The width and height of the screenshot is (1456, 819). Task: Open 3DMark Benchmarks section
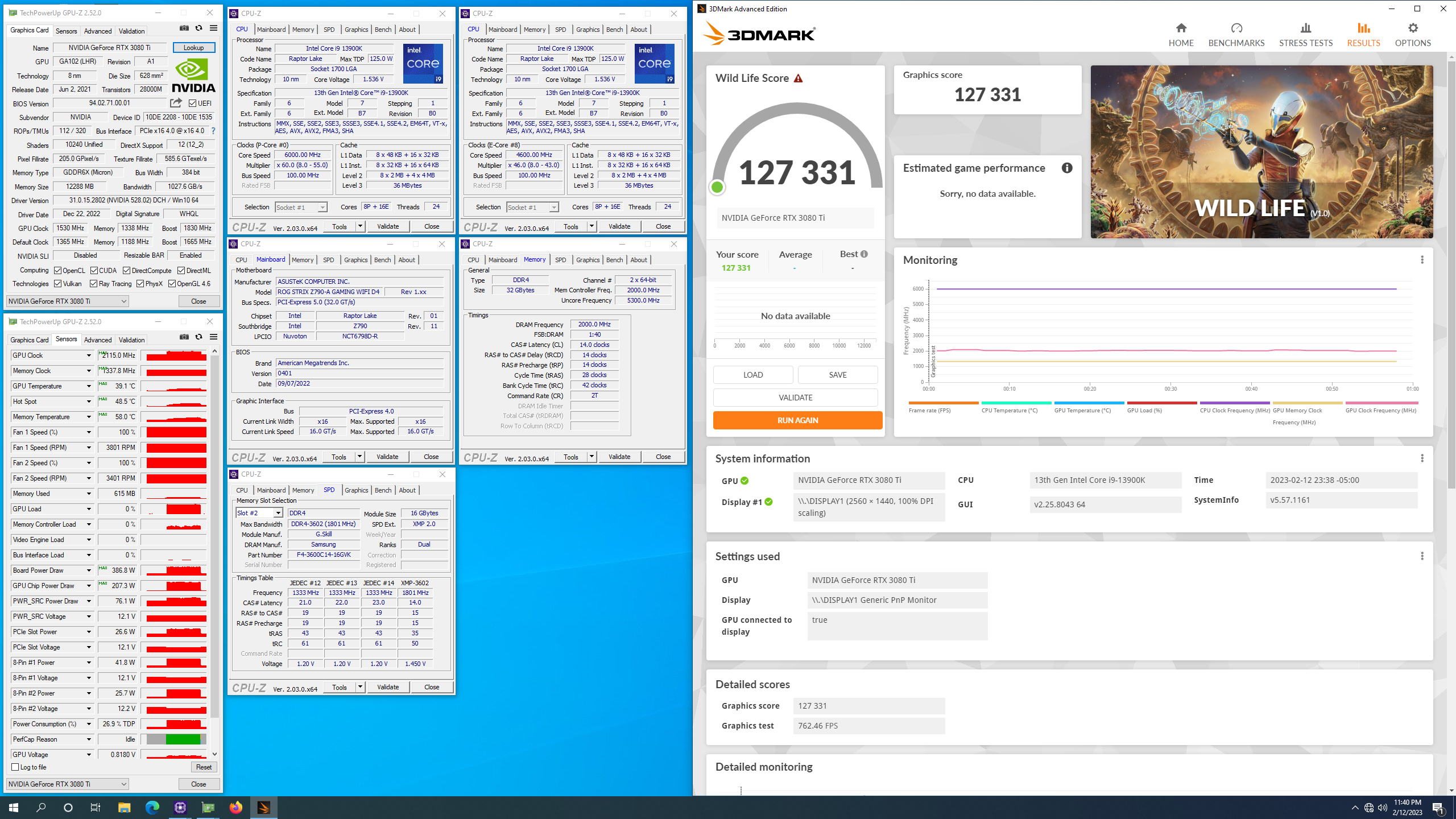pos(1236,35)
